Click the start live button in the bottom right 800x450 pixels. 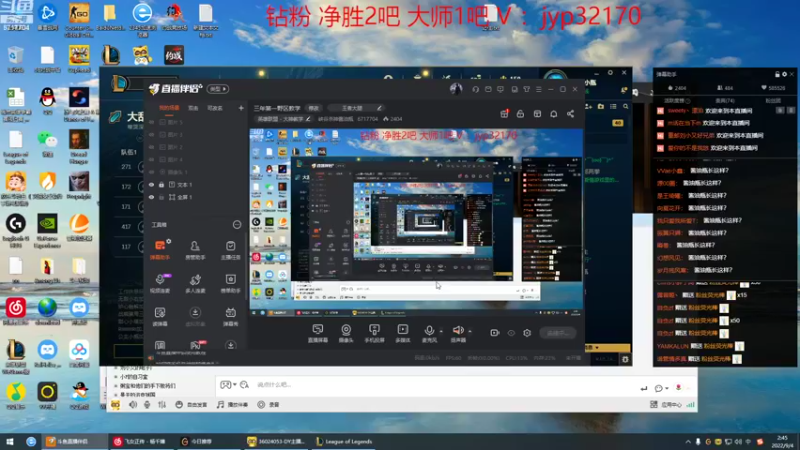(x=558, y=333)
